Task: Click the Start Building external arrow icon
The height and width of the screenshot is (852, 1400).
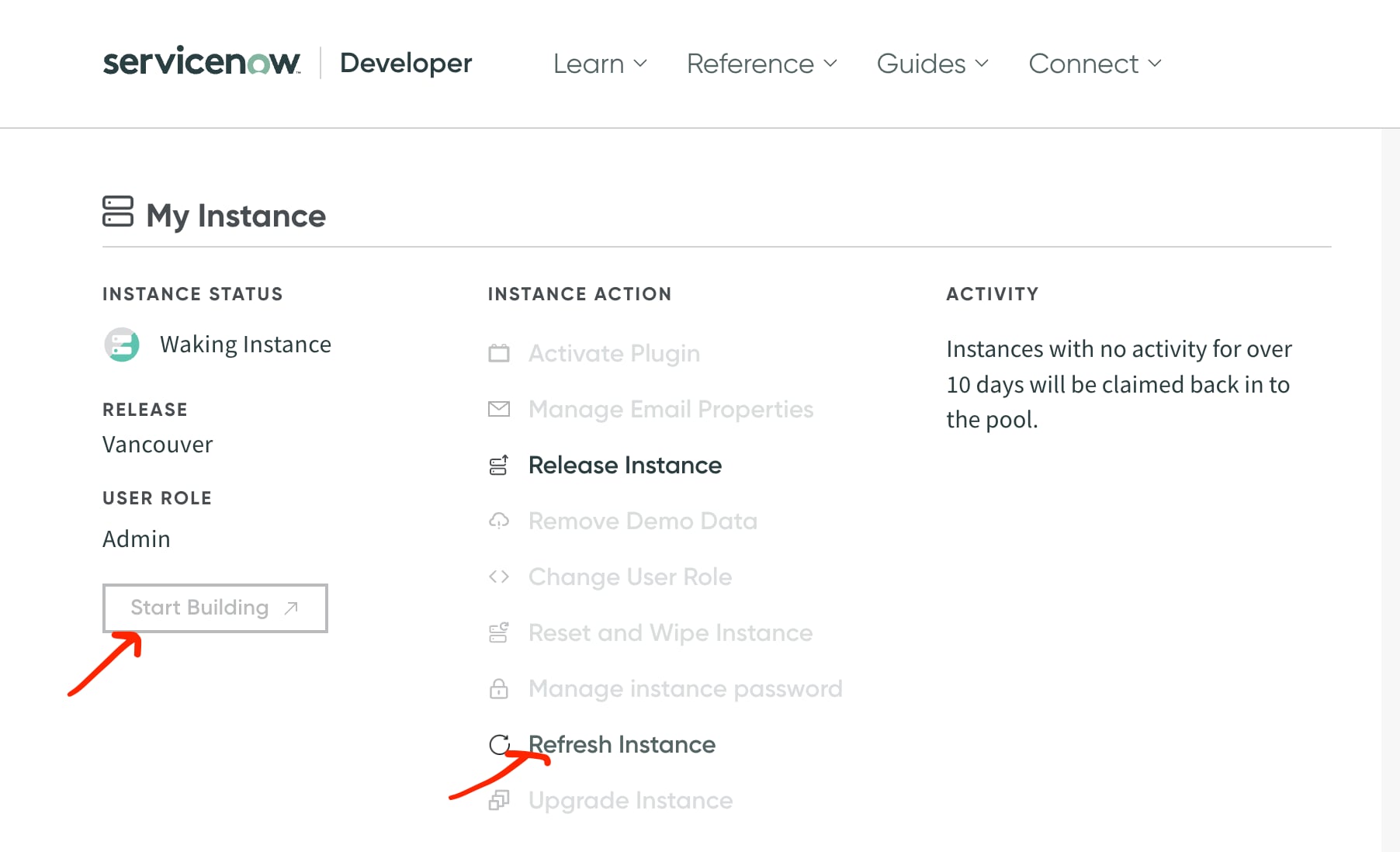Action: pyautogui.click(x=291, y=608)
